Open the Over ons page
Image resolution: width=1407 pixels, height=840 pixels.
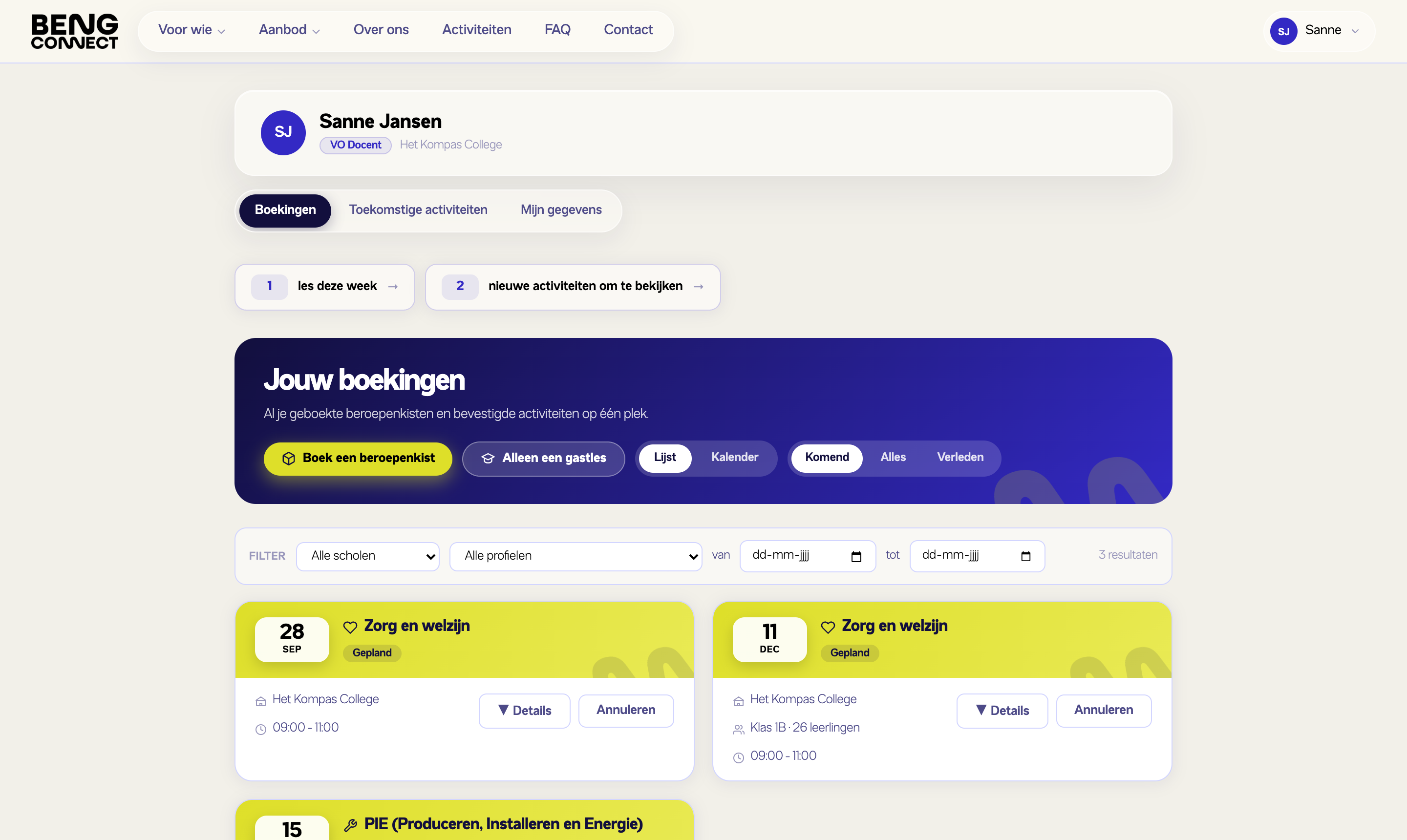point(381,30)
